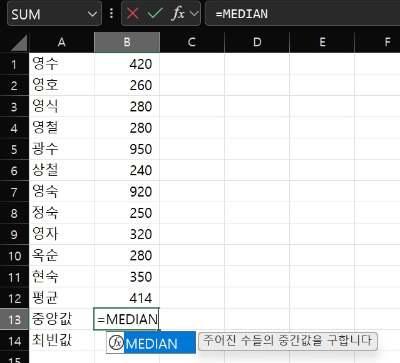
Task: Click cell containing 영수
Action: 61,64
